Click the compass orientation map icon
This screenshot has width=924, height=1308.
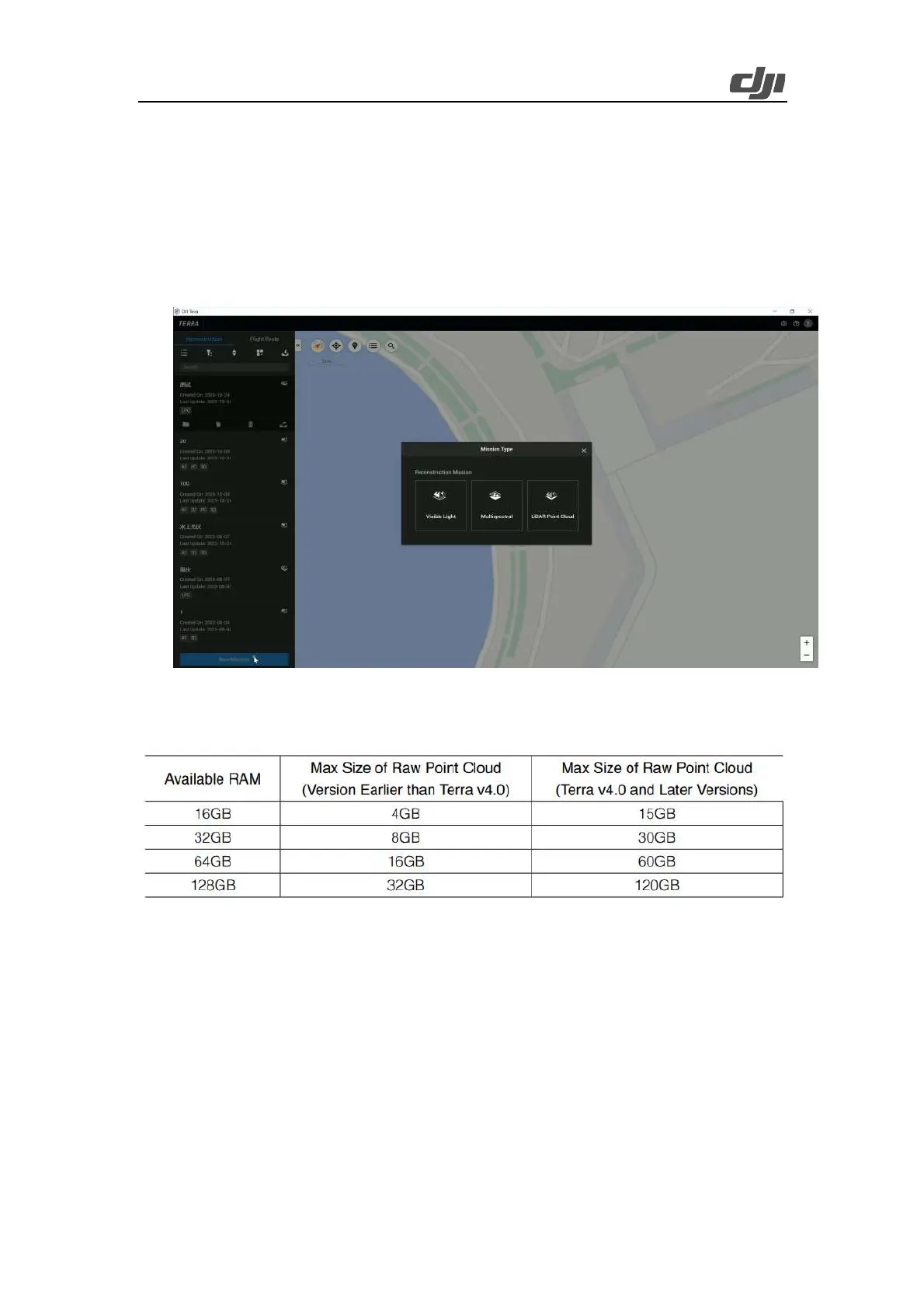click(318, 346)
